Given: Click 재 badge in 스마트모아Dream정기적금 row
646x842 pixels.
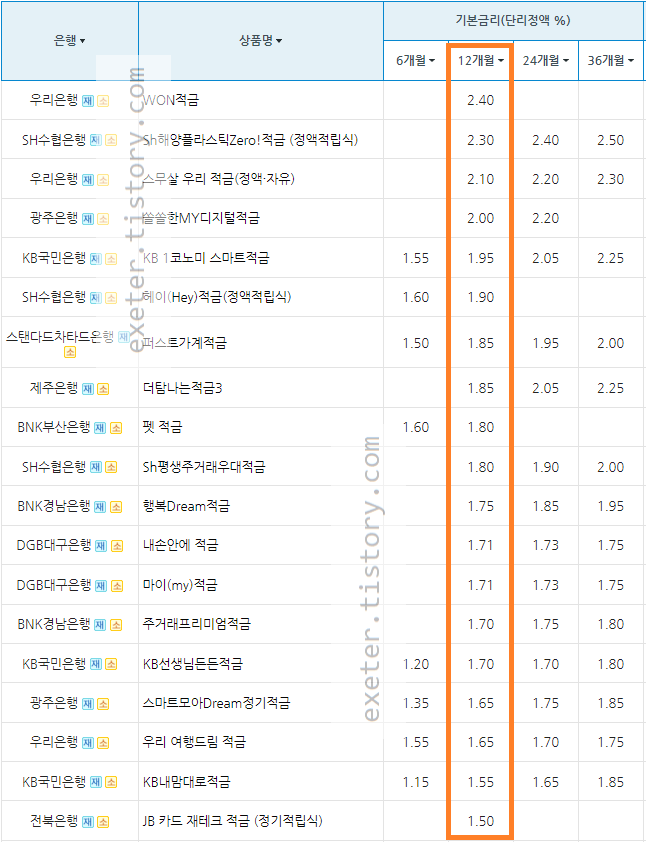Looking at the screenshot, I should point(88,703).
